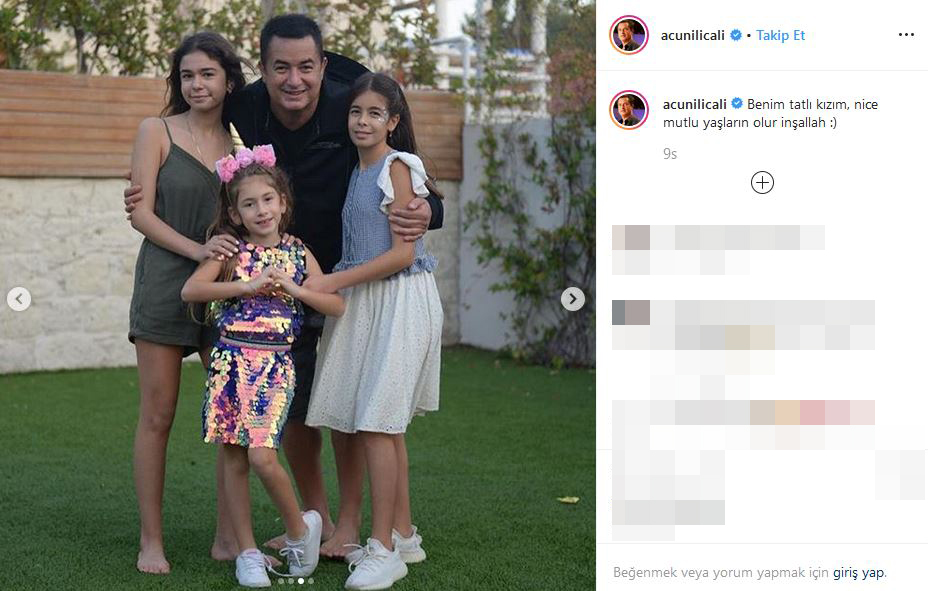The height and width of the screenshot is (591, 928).
Task: Click verified badge beside header username
Action: click(736, 35)
